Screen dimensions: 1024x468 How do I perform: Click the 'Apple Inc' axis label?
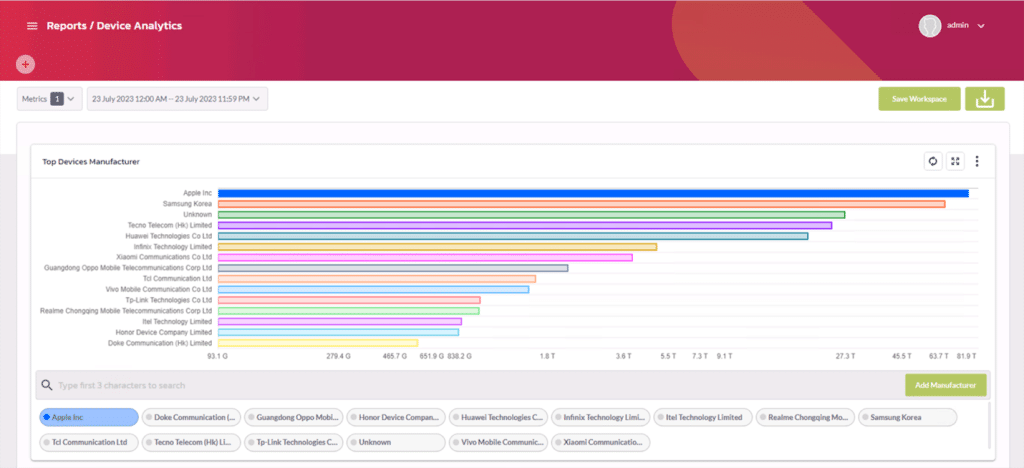click(197, 193)
